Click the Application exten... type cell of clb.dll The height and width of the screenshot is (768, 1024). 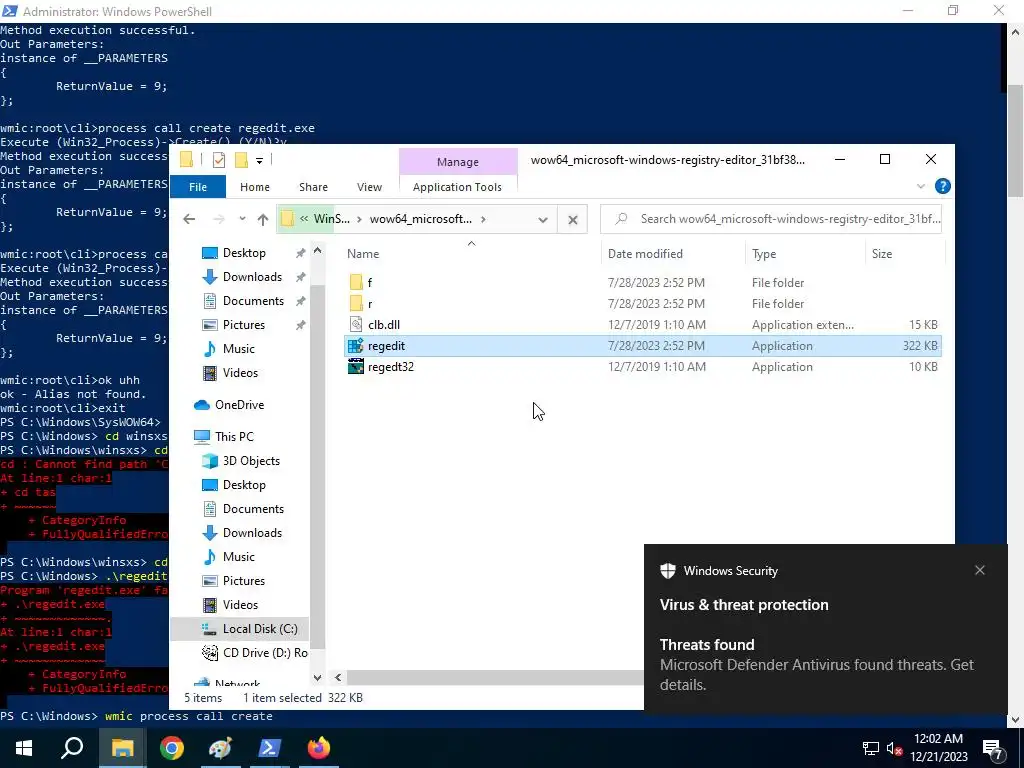point(803,325)
